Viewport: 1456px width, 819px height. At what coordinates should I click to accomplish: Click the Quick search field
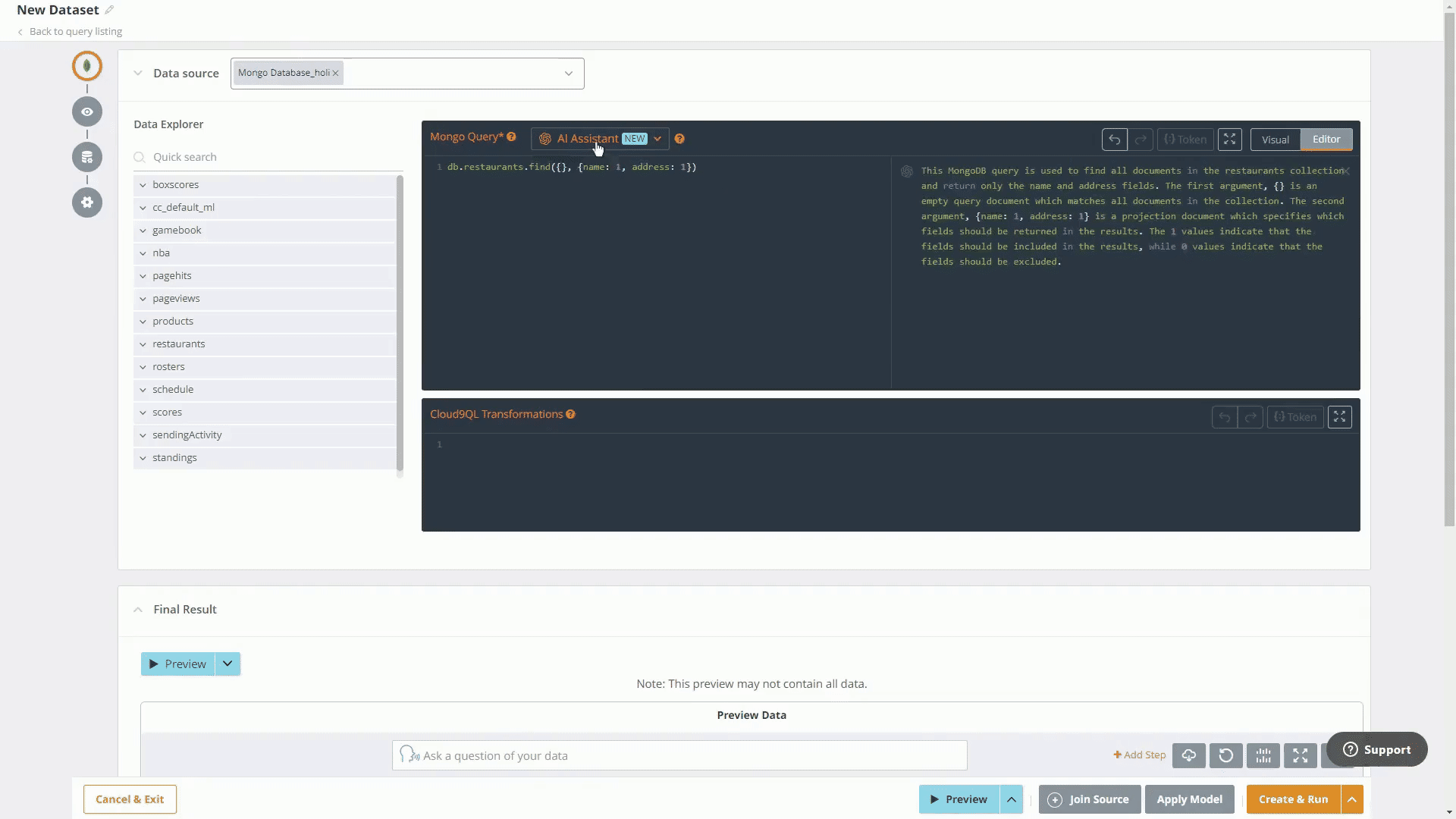[269, 157]
